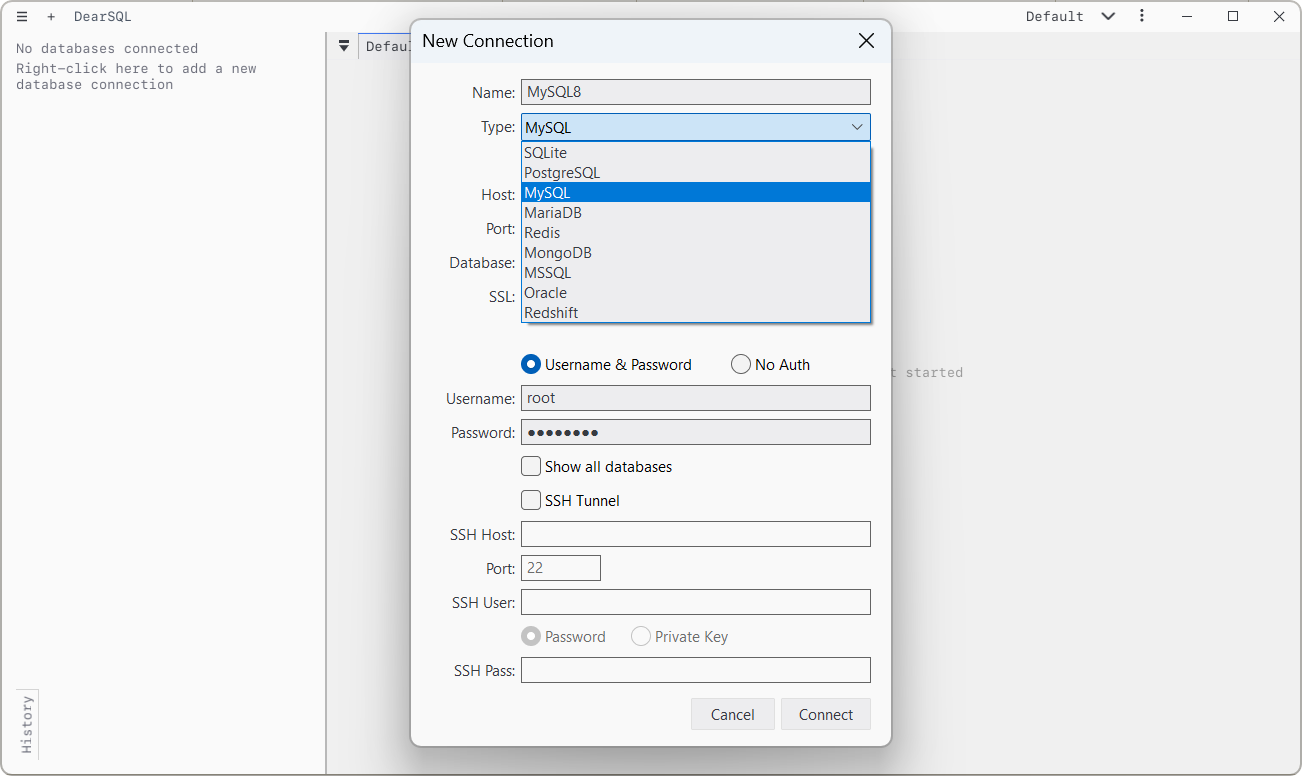
Task: Click the Connect button
Action: pos(826,714)
